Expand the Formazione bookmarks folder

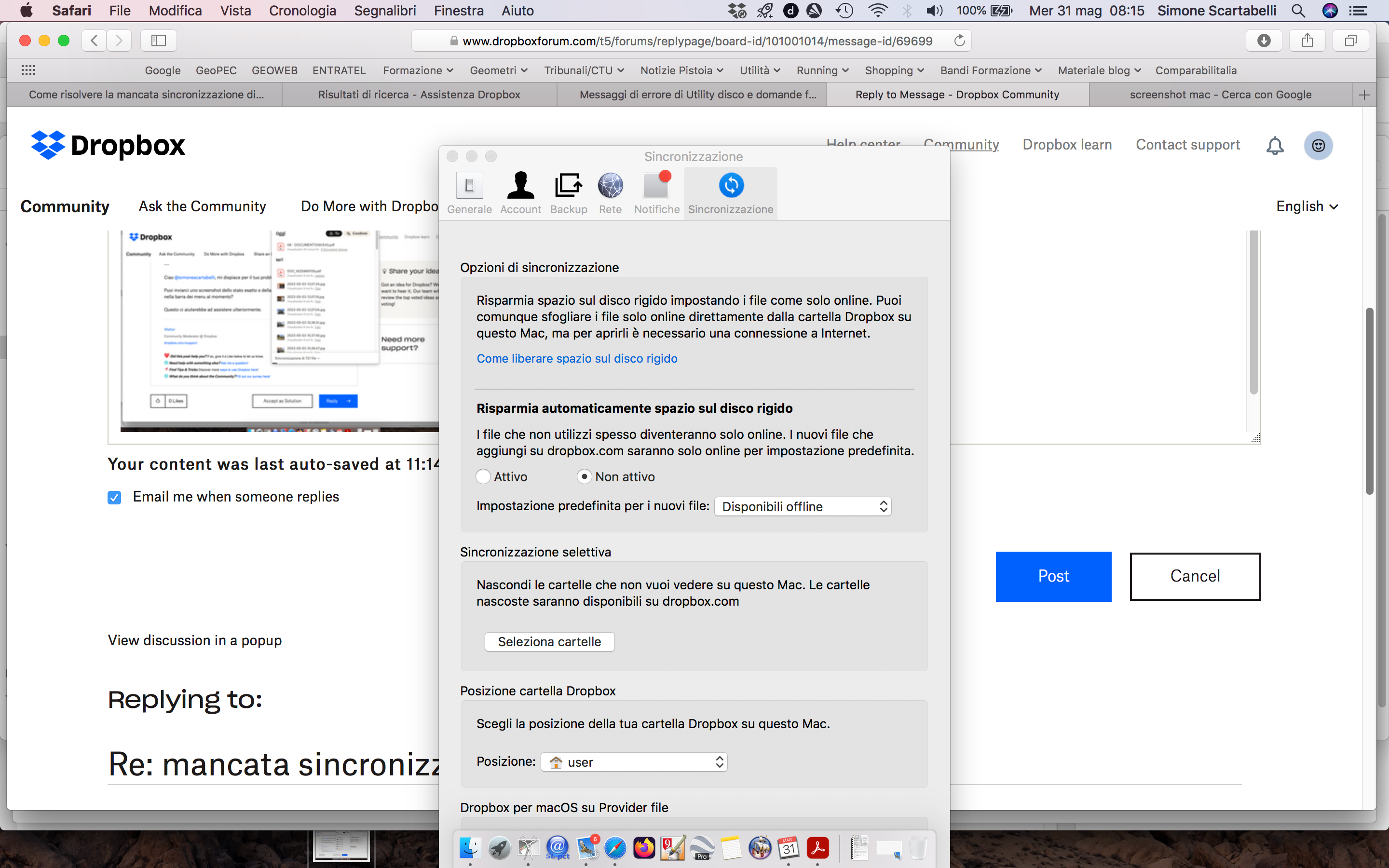click(x=418, y=70)
